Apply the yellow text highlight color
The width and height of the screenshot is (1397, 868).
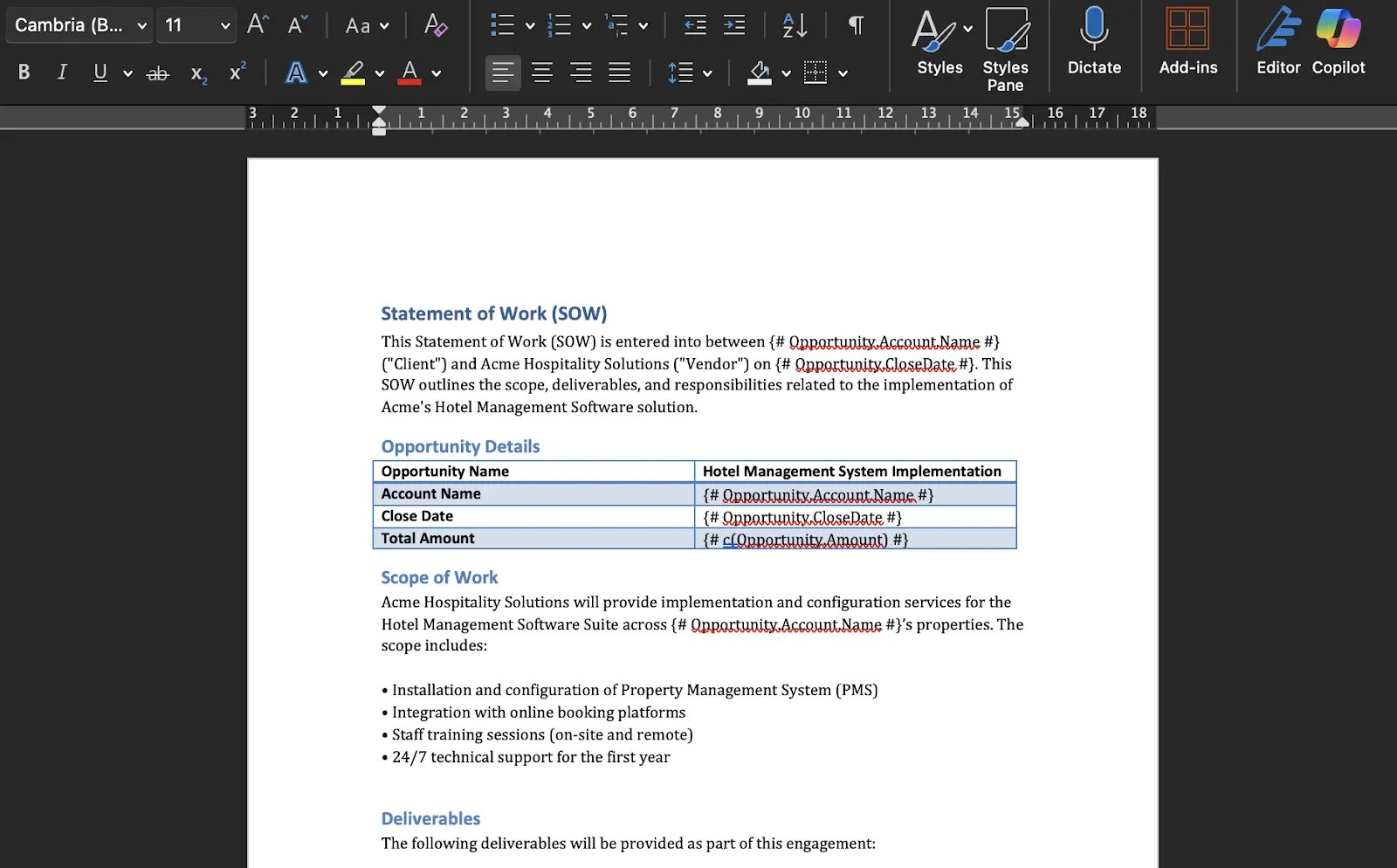[353, 72]
